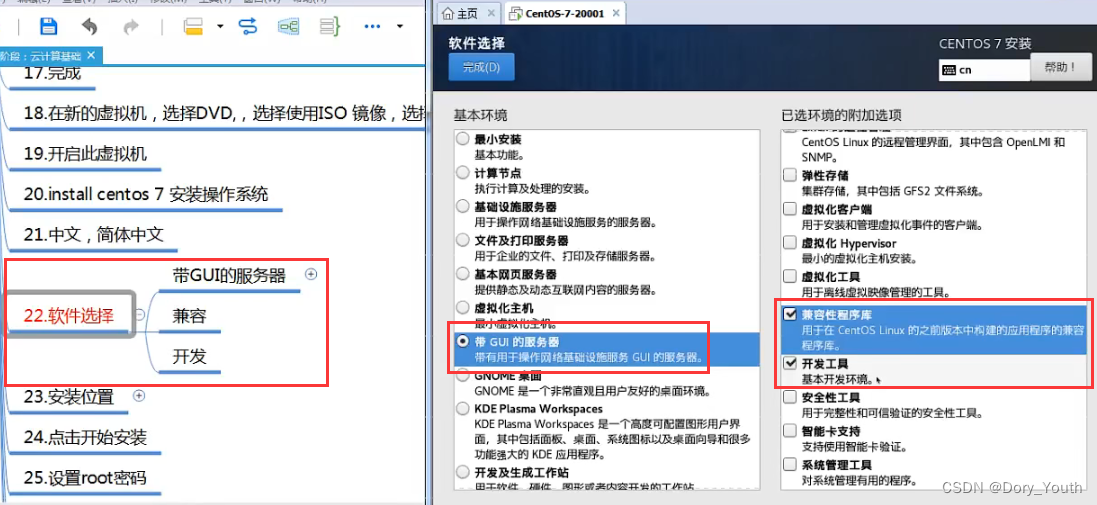
Task: Insert a topic using the yellow topic icon
Action: click(x=193, y=27)
